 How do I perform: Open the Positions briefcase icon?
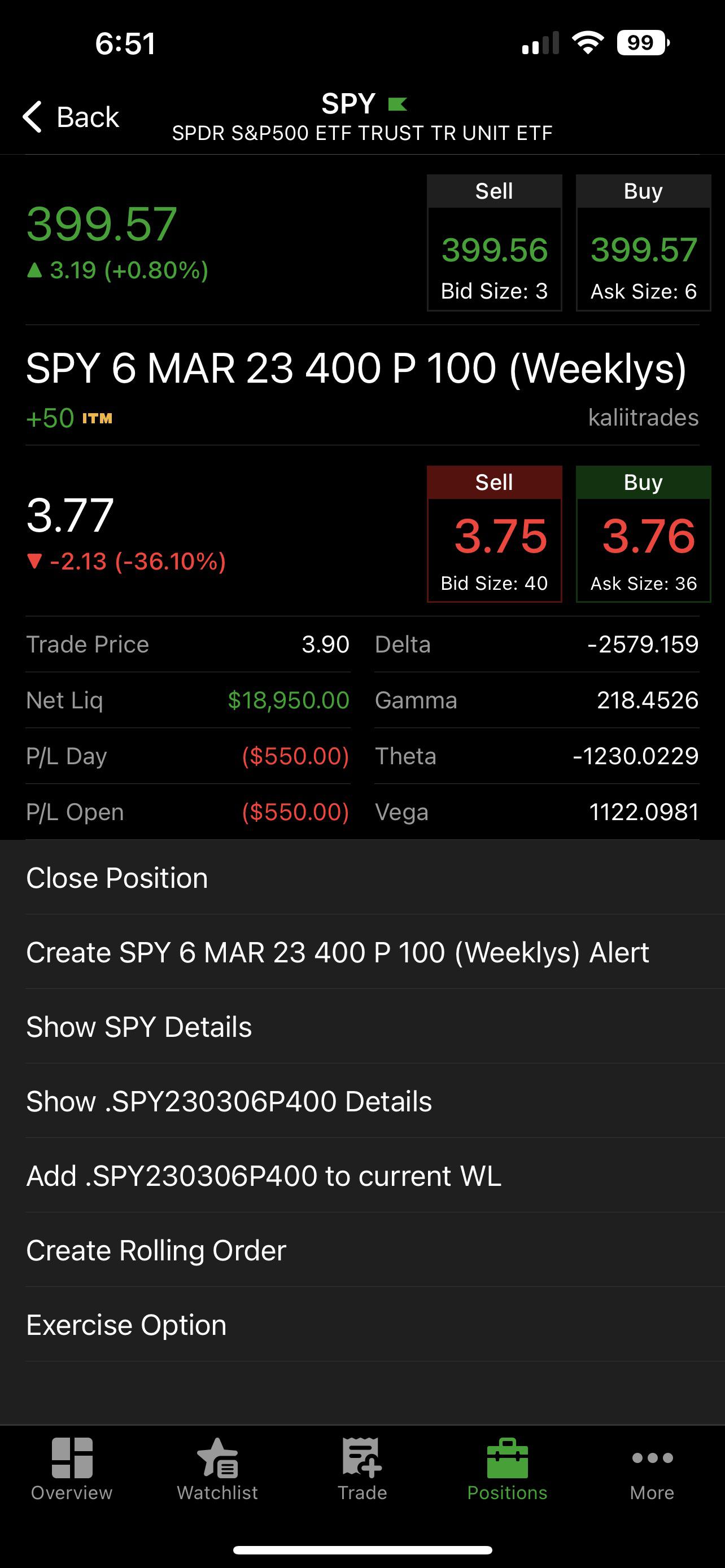coord(507,1458)
